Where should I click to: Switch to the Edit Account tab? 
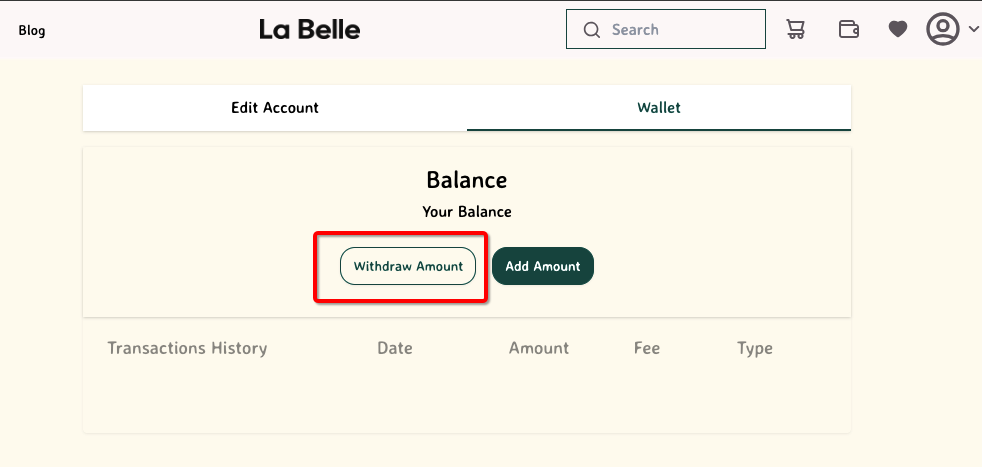[275, 108]
